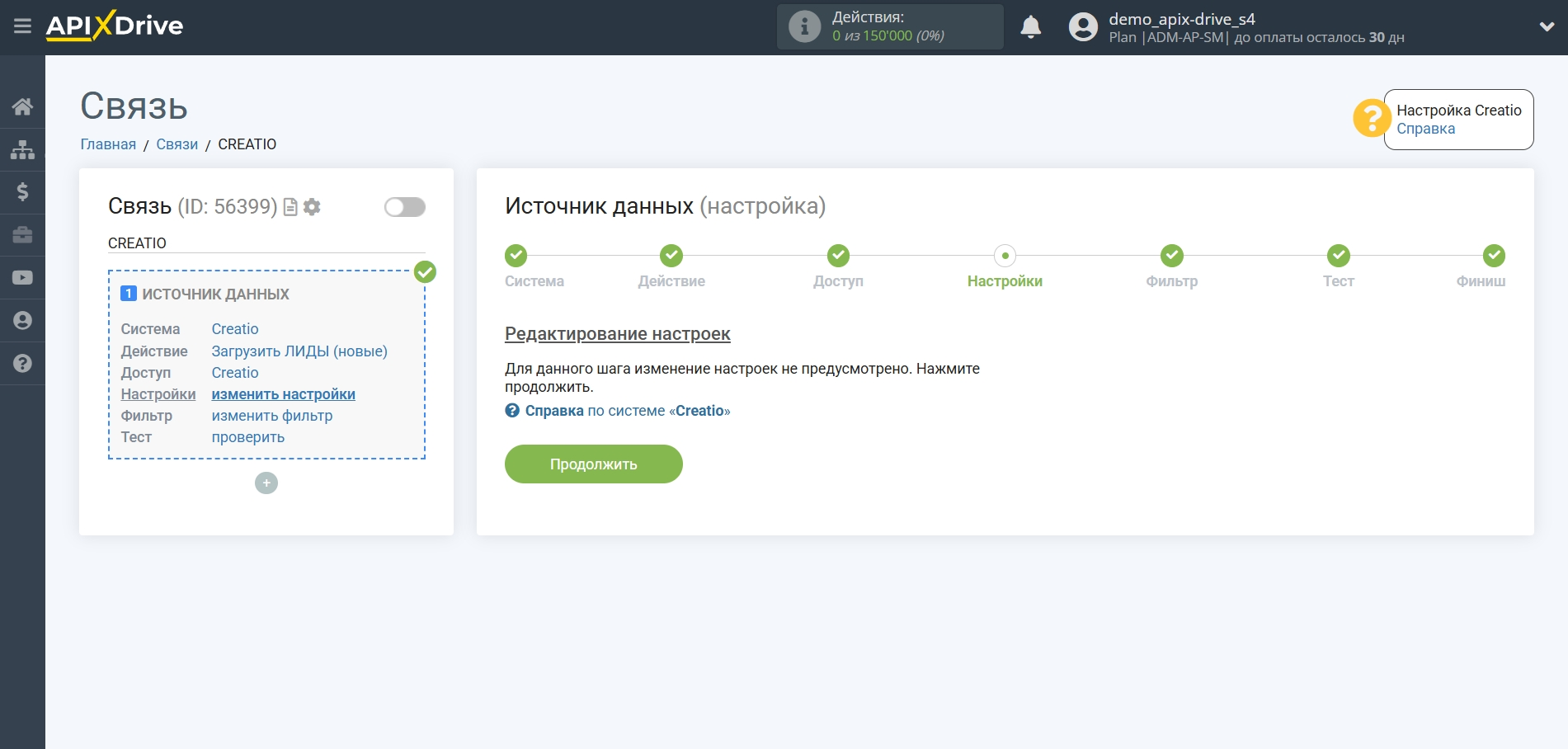Add a new step with the plus button
This screenshot has width=1568, height=749.
pos(266,483)
